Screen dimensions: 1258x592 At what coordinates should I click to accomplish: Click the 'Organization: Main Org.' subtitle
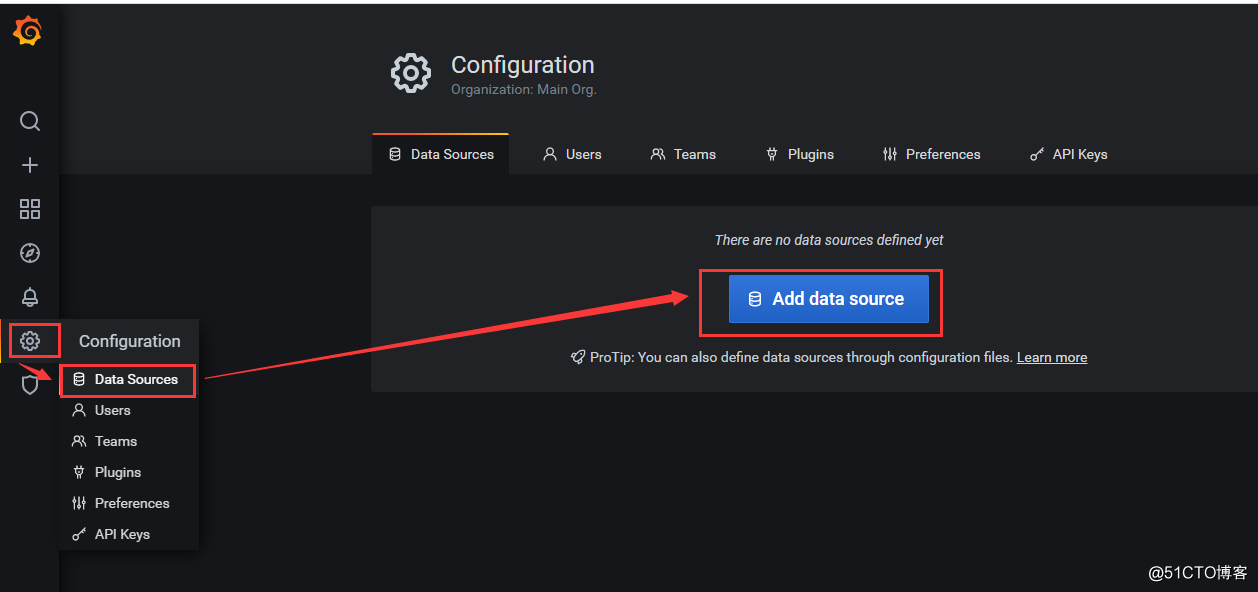coord(523,89)
